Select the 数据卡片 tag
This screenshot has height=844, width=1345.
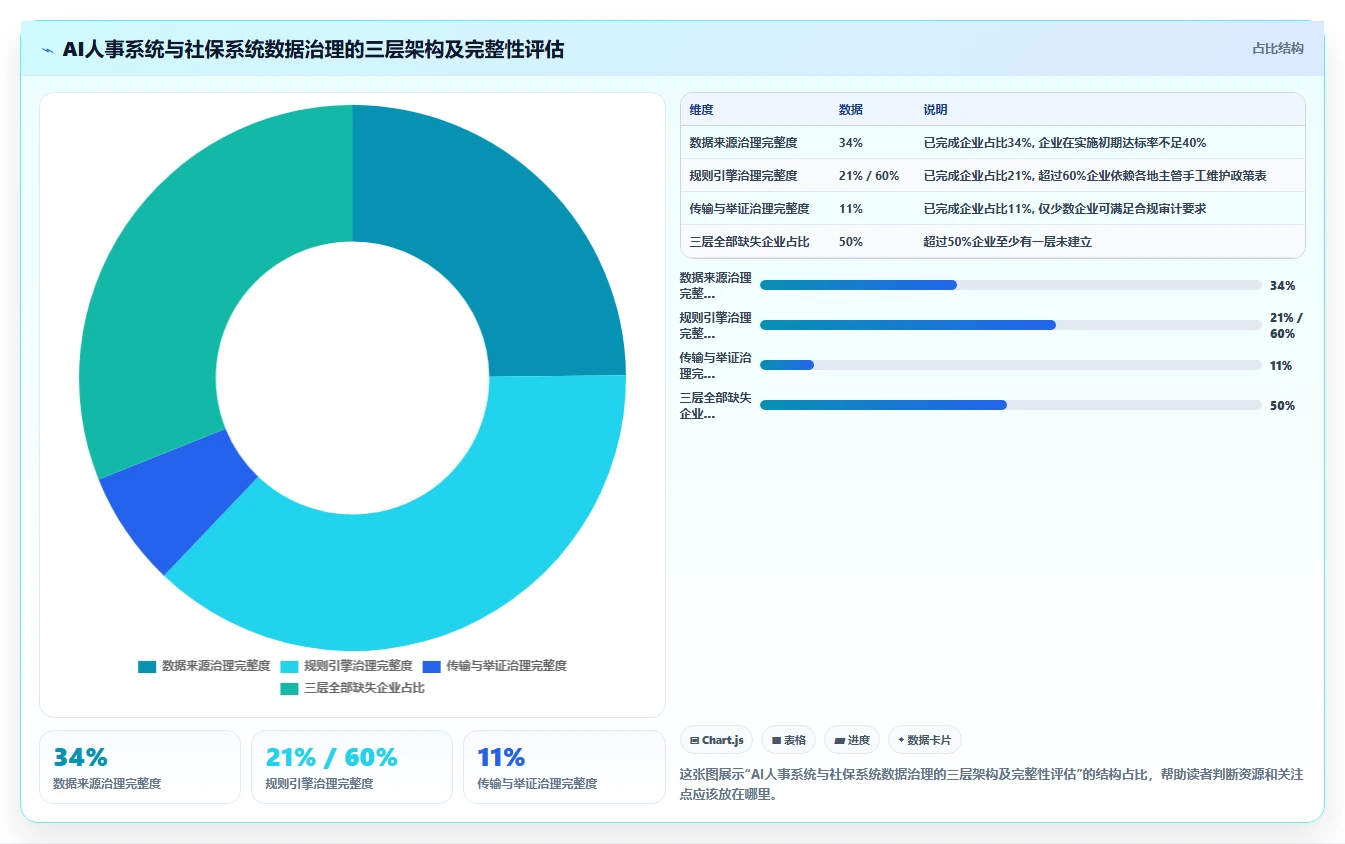pos(925,740)
